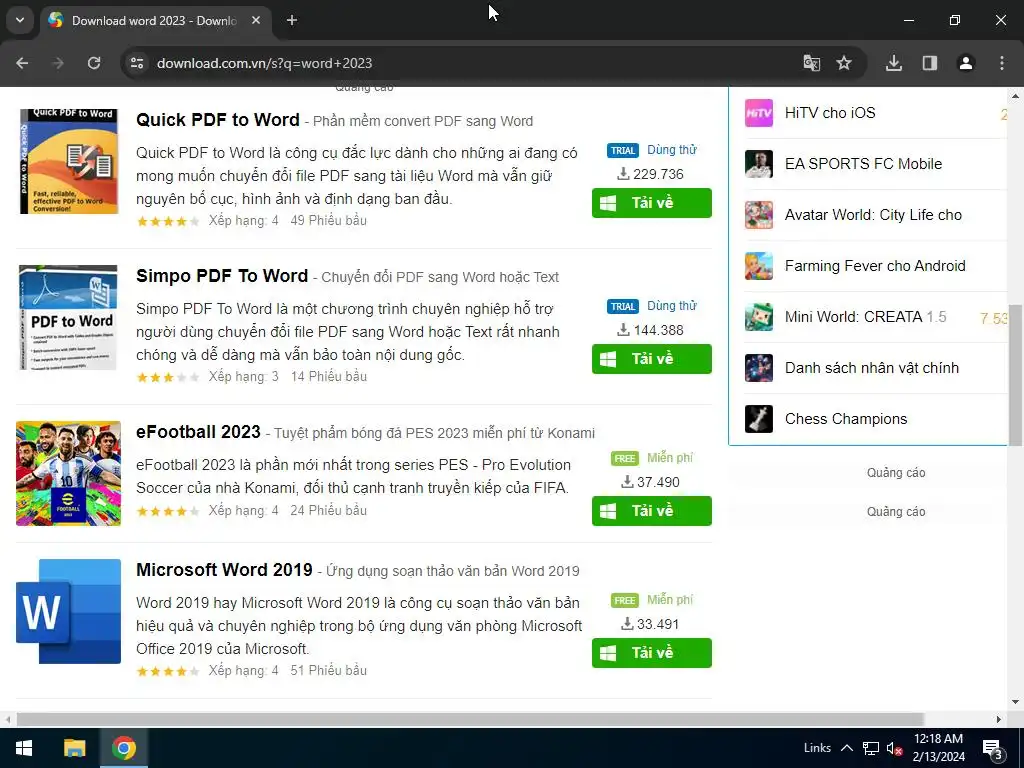
Task: Click Tải về for Simpo PDF To Word
Action: tap(652, 359)
